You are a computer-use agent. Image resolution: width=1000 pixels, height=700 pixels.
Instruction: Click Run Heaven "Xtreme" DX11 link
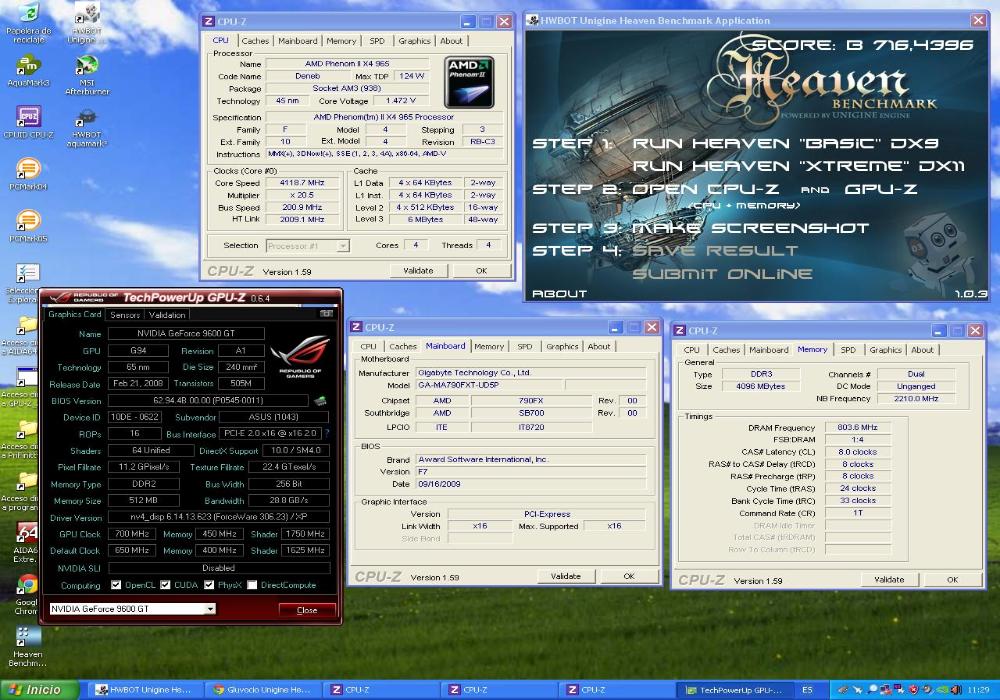coord(798,166)
